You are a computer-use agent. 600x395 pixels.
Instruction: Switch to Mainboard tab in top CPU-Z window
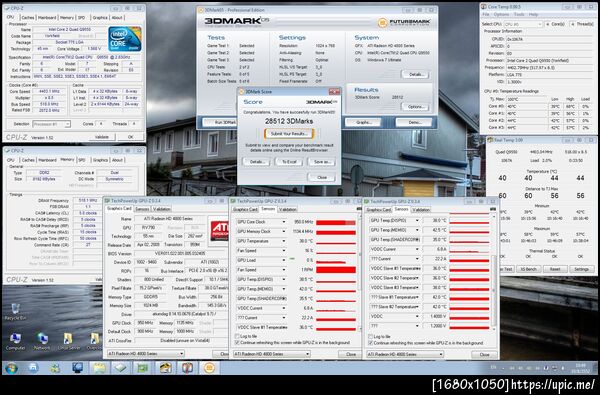pyautogui.click(x=47, y=18)
